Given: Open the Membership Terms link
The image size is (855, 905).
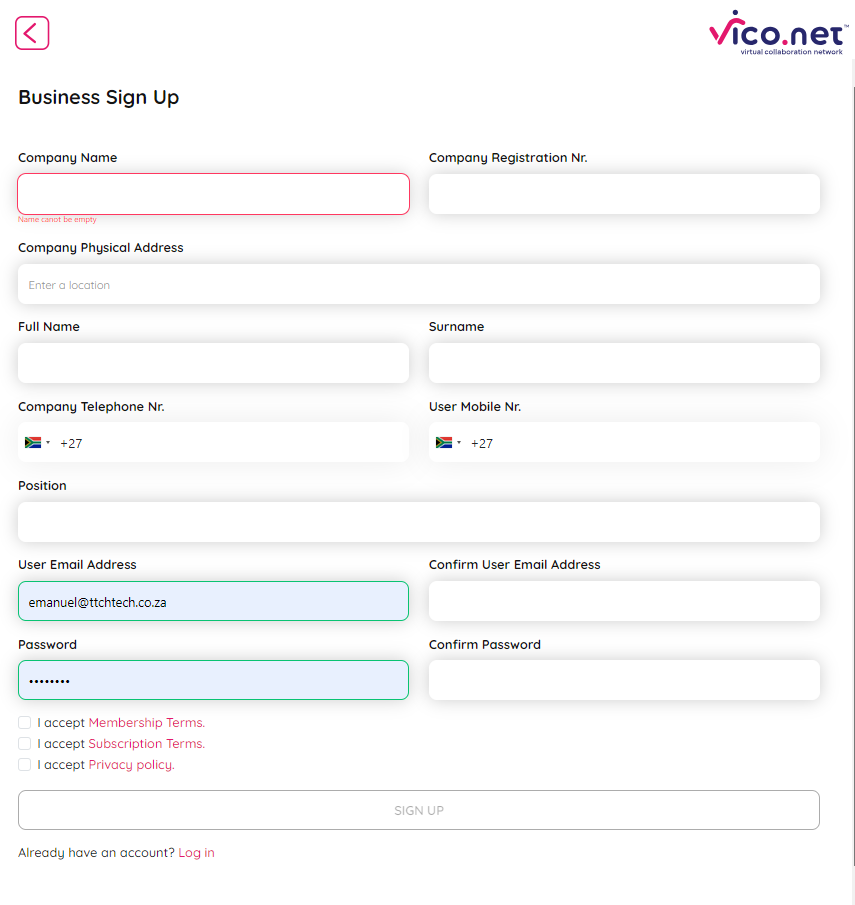Looking at the screenshot, I should pyautogui.click(x=146, y=722).
